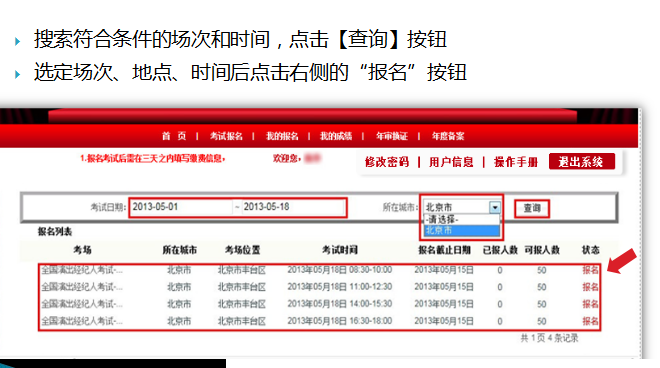
Task: Open the 首页 home menu item
Action: 174,136
